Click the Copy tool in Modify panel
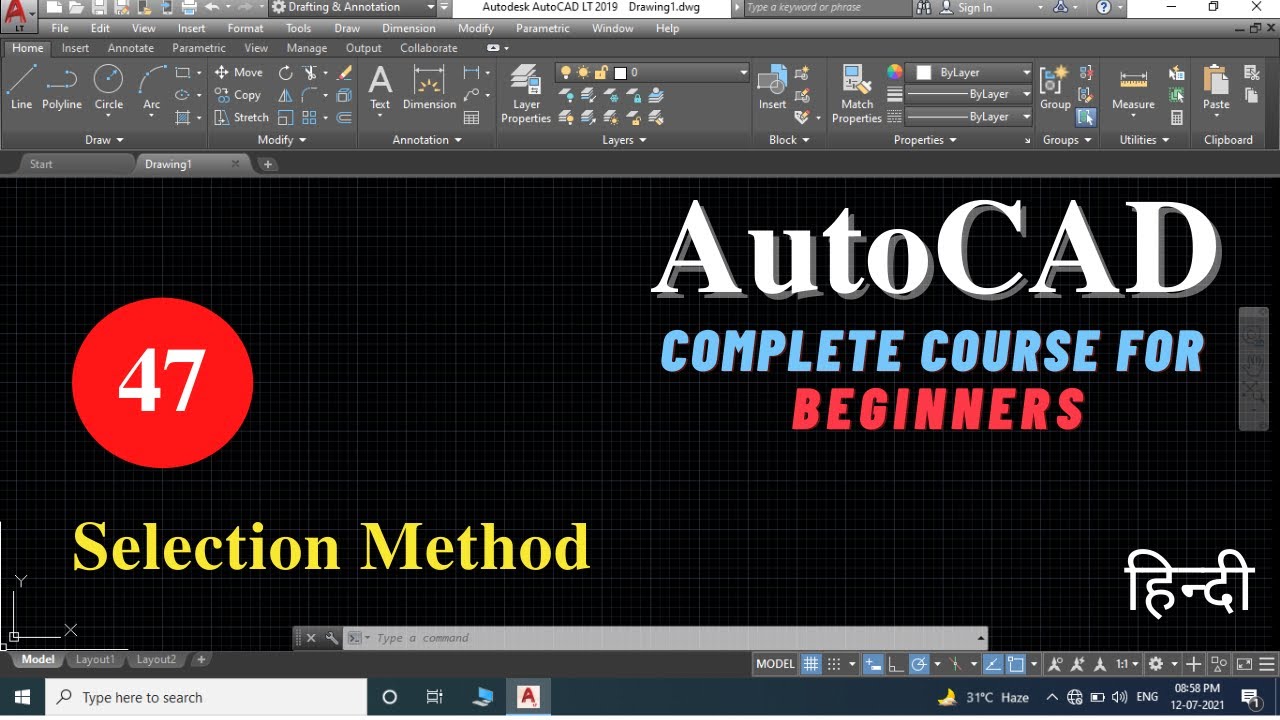This screenshot has height=720, width=1280. coord(237,95)
